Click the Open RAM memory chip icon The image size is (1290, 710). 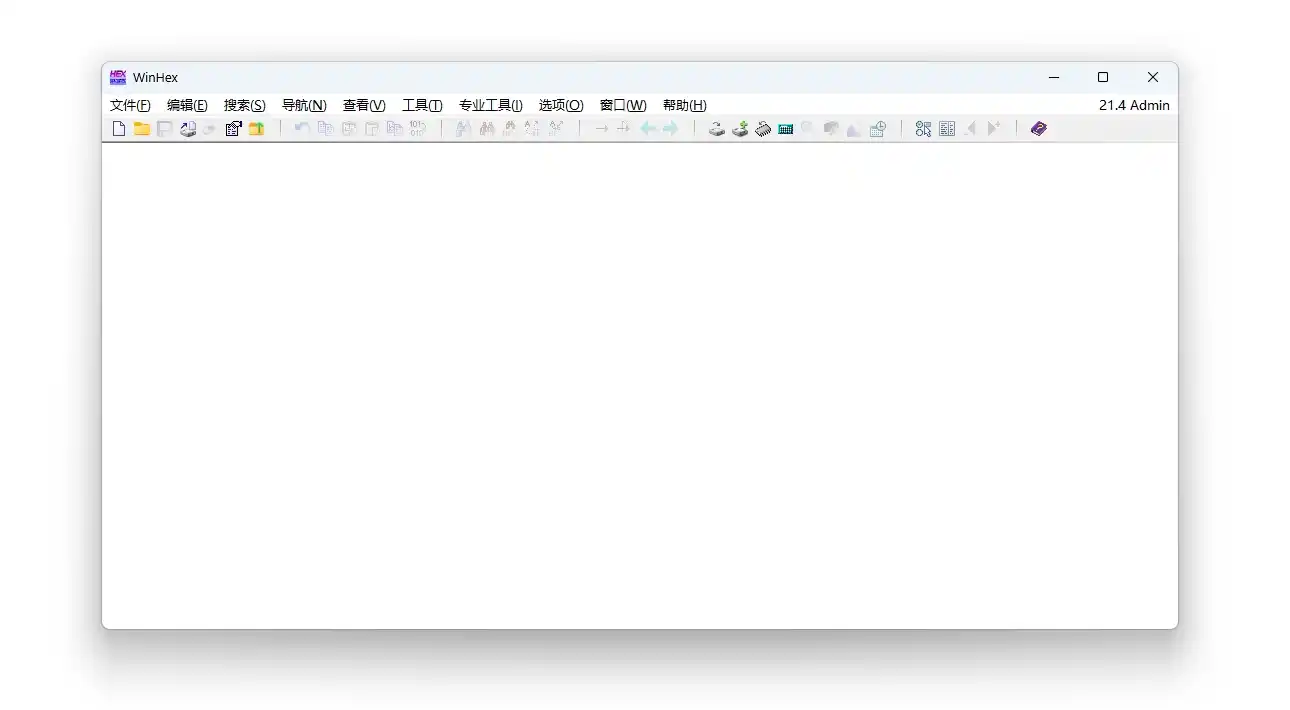(763, 129)
